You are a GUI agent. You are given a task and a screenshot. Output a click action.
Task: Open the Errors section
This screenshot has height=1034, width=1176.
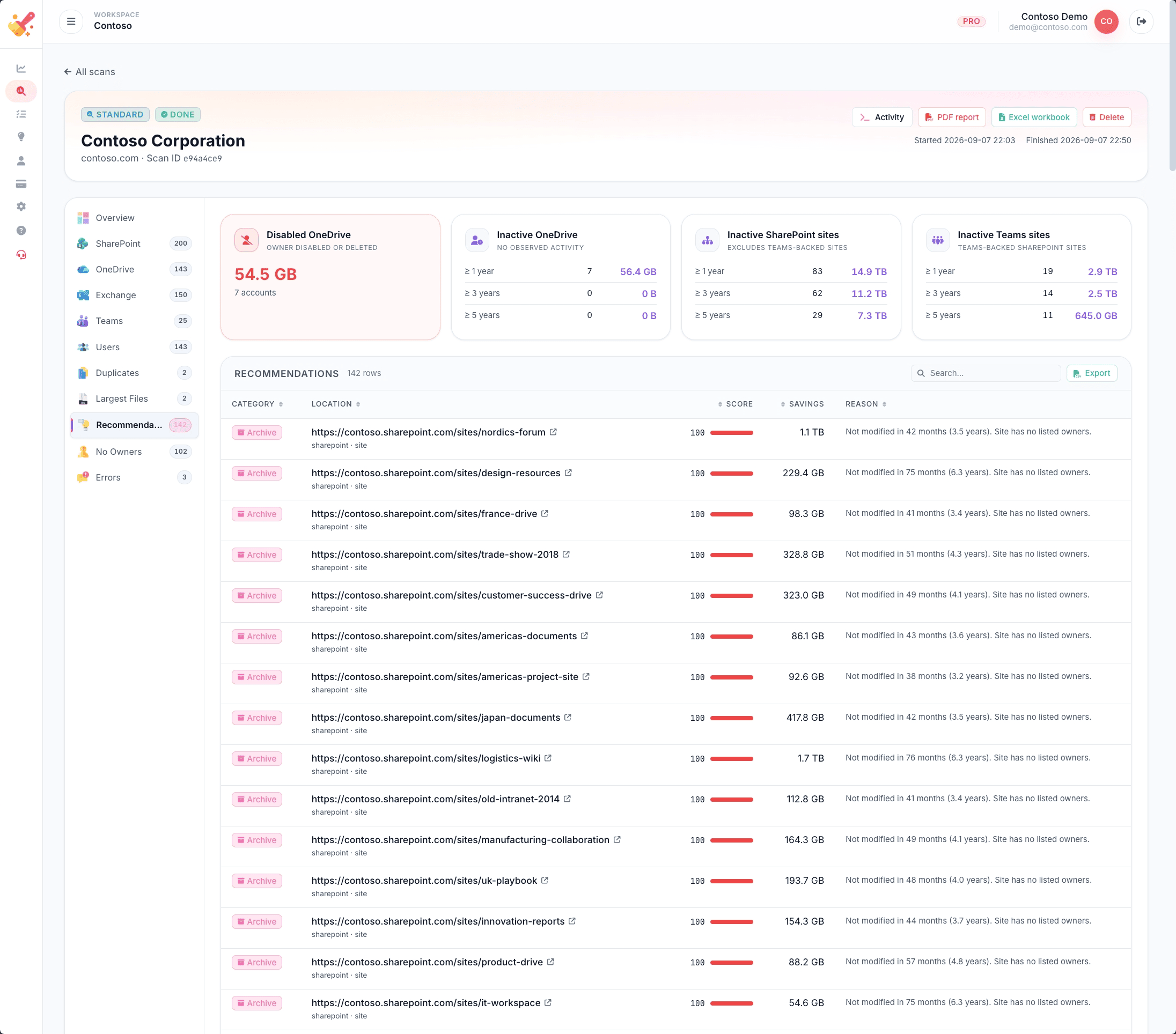(134, 478)
